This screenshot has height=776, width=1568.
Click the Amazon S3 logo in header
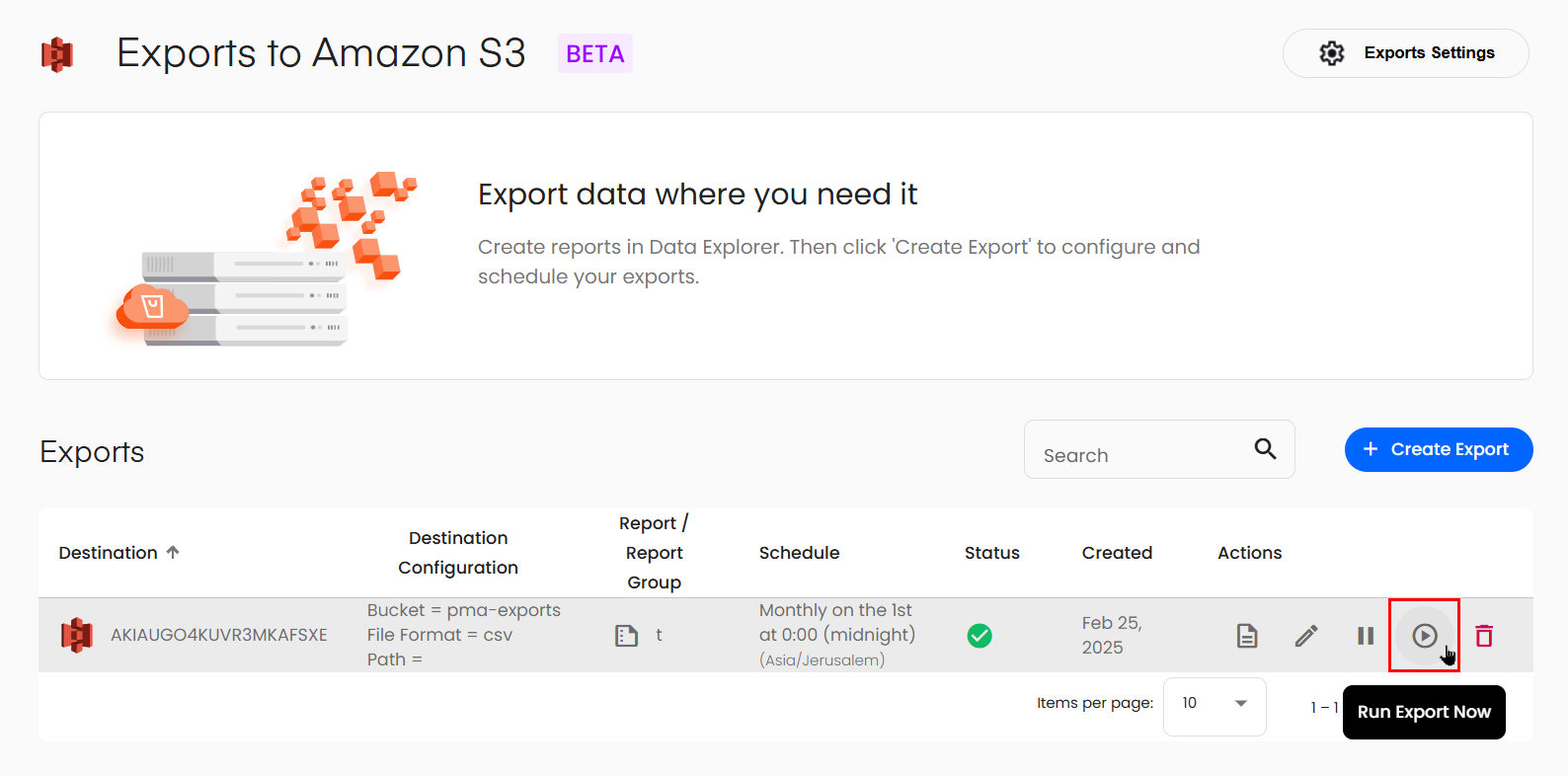[x=57, y=54]
